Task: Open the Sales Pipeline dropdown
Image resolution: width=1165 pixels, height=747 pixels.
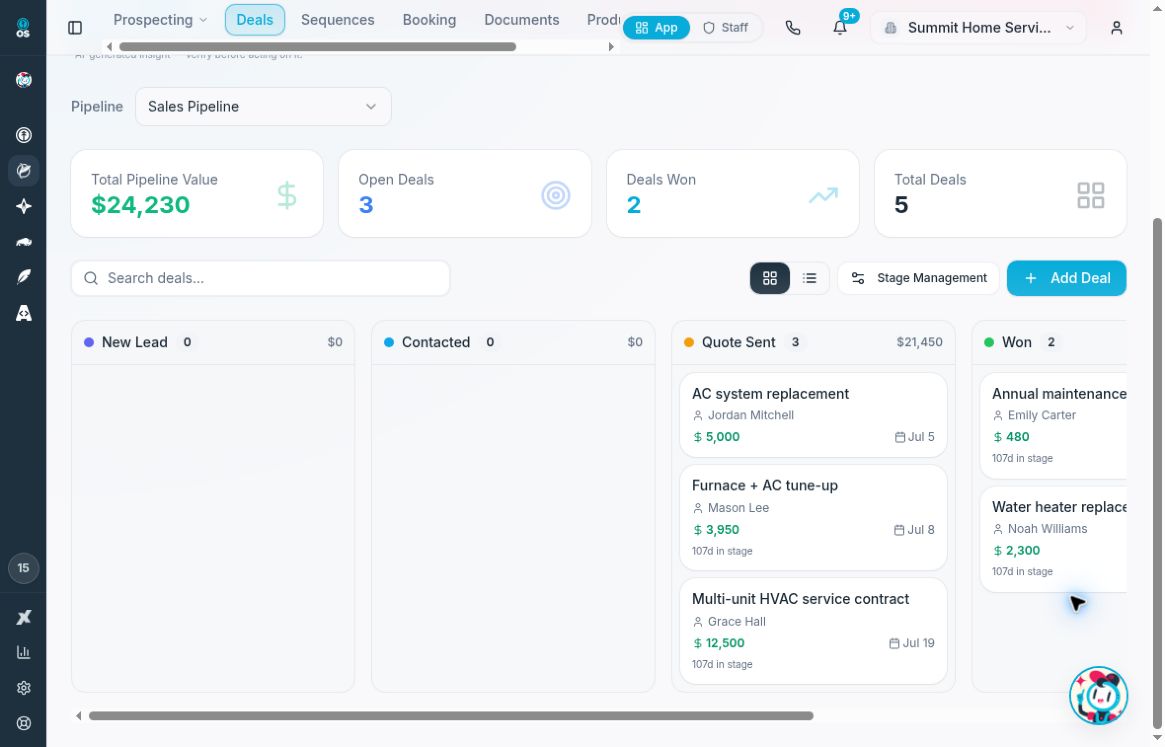Action: pos(263,106)
